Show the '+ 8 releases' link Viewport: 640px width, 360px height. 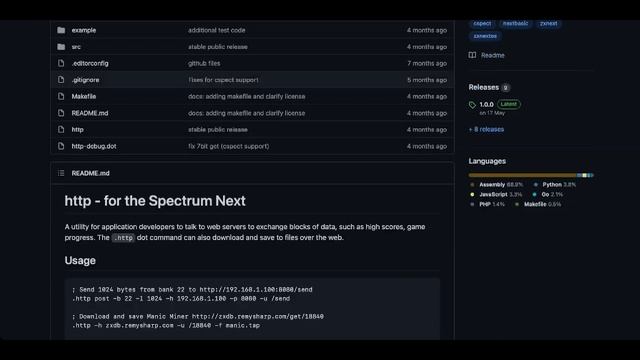(487, 129)
